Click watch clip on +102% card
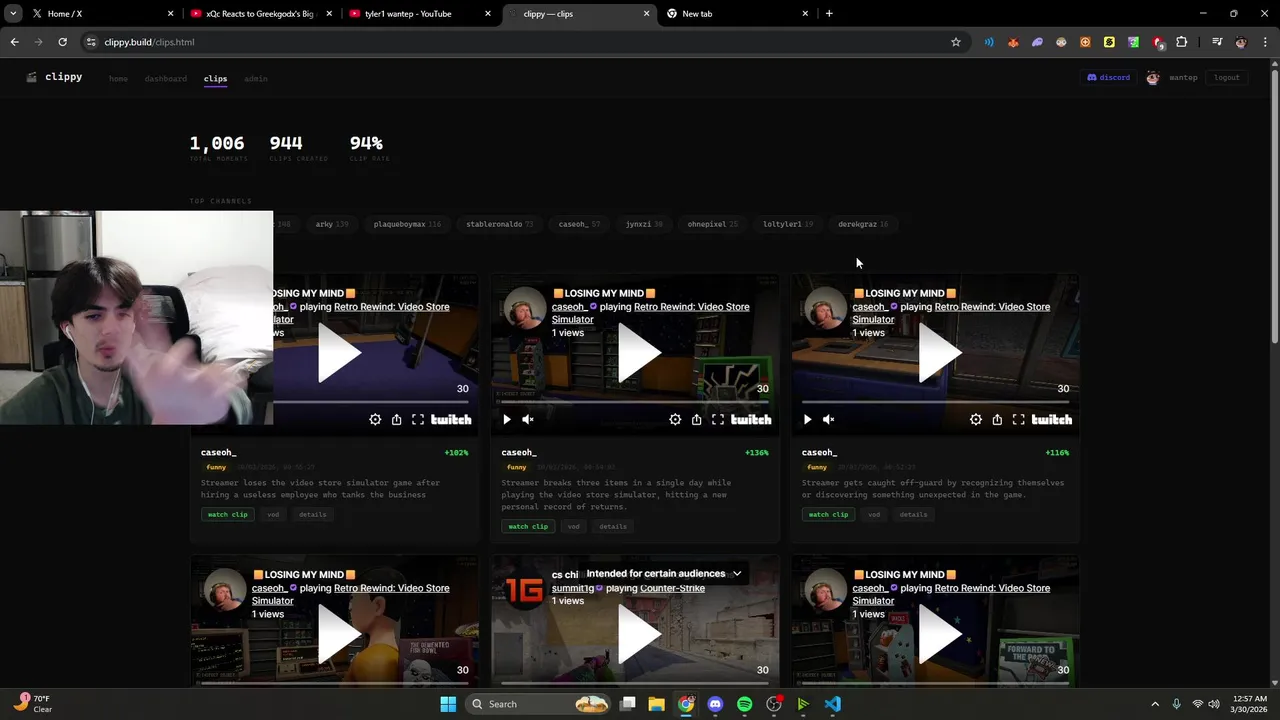The width and height of the screenshot is (1280, 720). click(227, 514)
